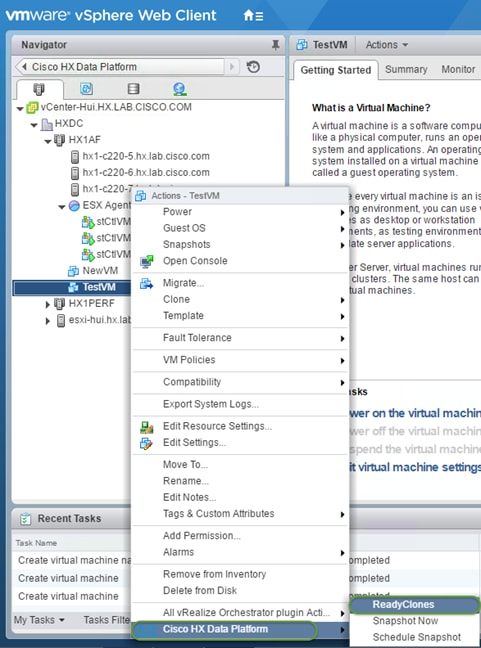This screenshot has width=481, height=648.
Task: Switch to Storage view tab
Action: coord(133,88)
